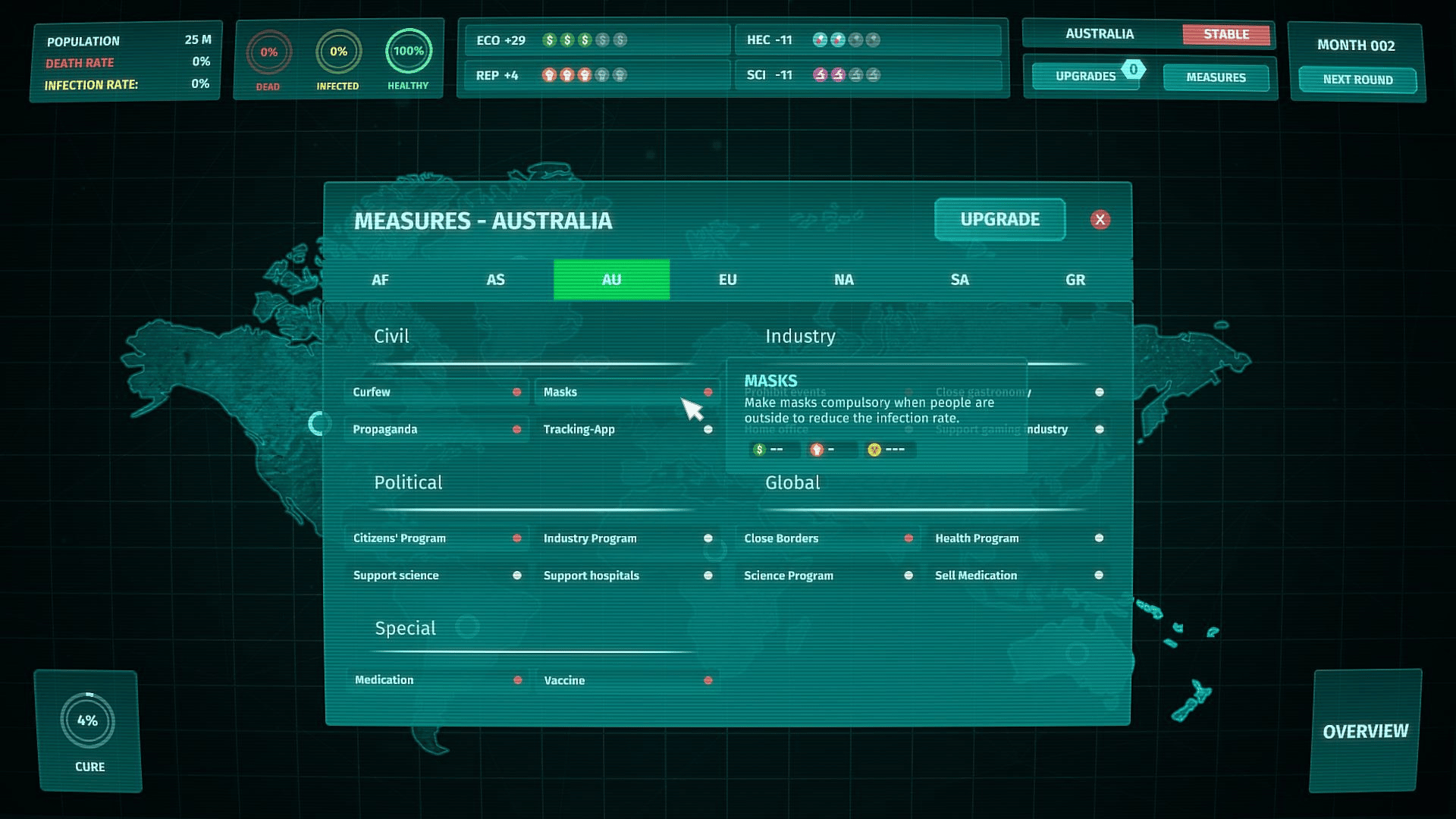1456x819 pixels.
Task: Open the OVERVIEW panel
Action: [1365, 731]
